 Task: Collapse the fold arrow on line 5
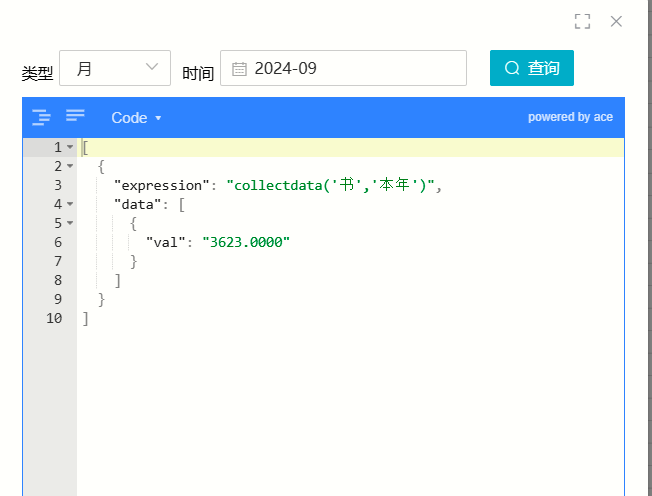tap(70, 223)
